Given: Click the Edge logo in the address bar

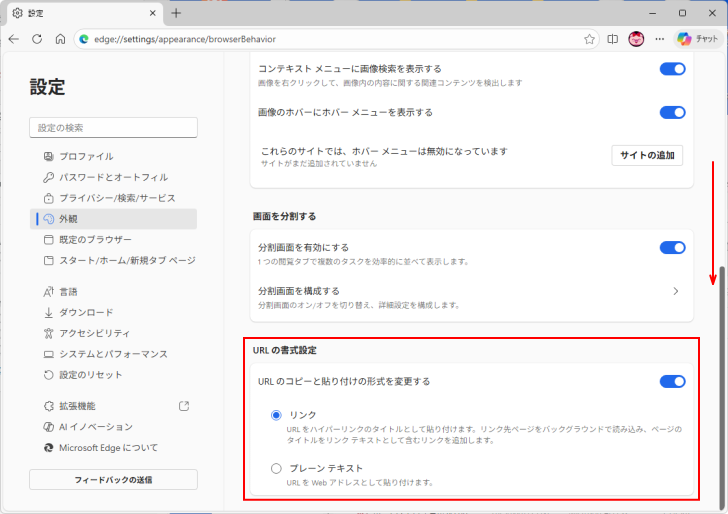Looking at the screenshot, I should tap(84, 39).
